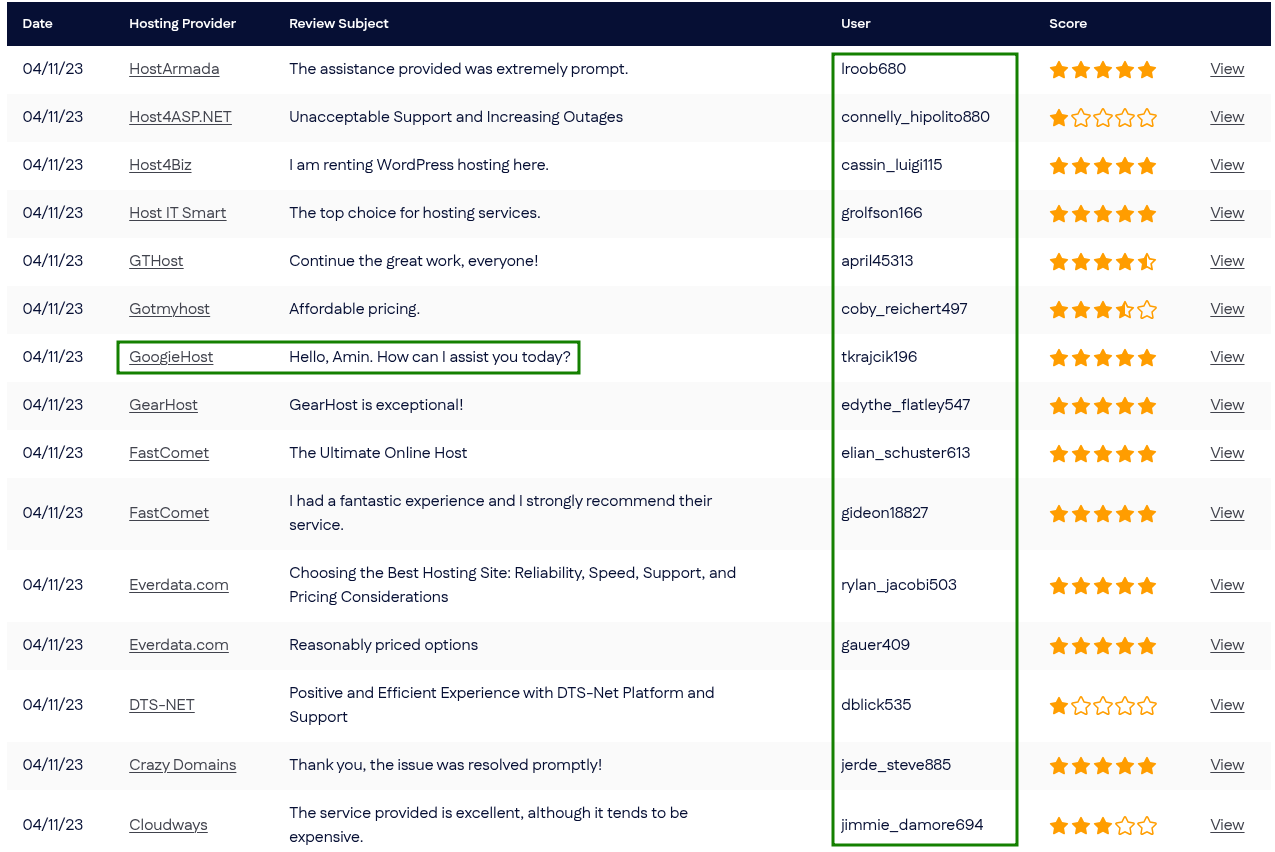Viewport: 1275px width, 852px height.
Task: Click username connelly_hipolito880
Action: coord(915,117)
